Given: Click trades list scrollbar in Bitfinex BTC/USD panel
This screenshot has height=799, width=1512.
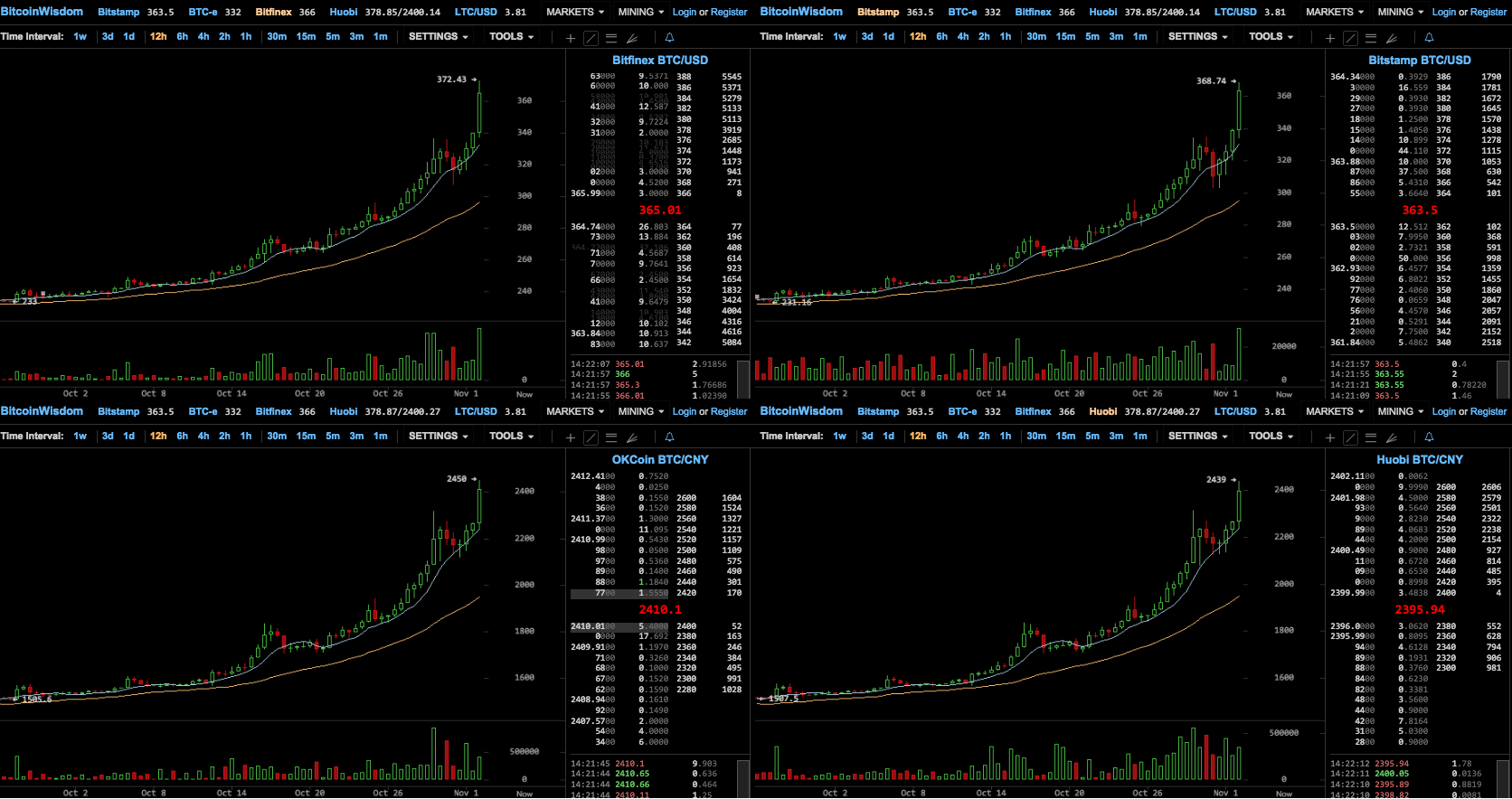Looking at the screenshot, I should (x=743, y=379).
